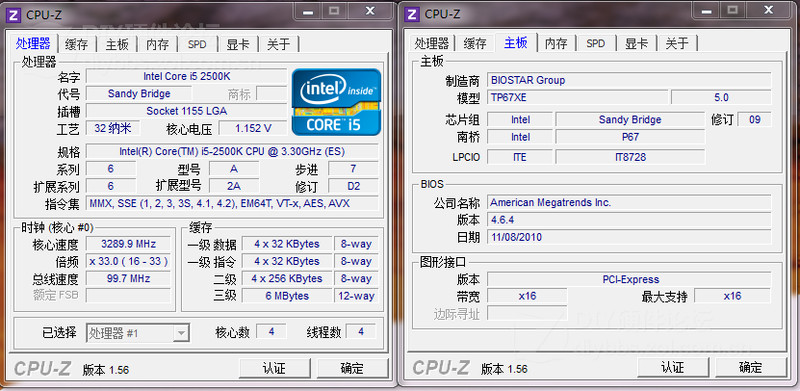Click the 12-way L3 associativity value
This screenshot has width=800, height=391.
pyautogui.click(x=356, y=296)
